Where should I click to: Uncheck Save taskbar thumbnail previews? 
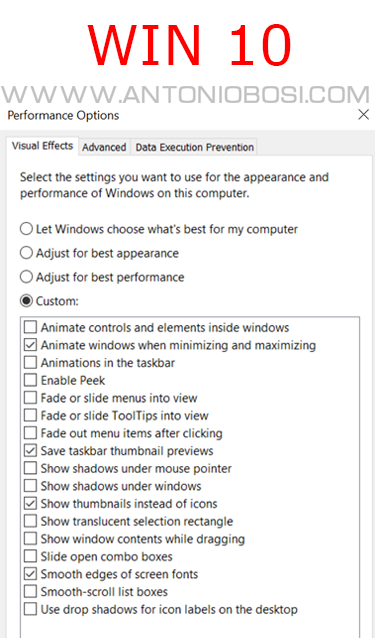click(31, 450)
